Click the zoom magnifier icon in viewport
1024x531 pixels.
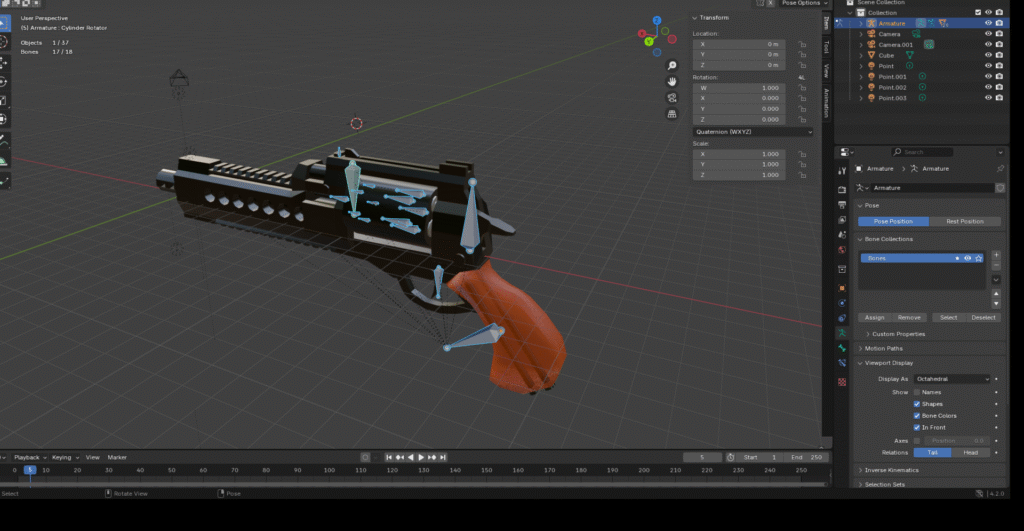click(674, 65)
